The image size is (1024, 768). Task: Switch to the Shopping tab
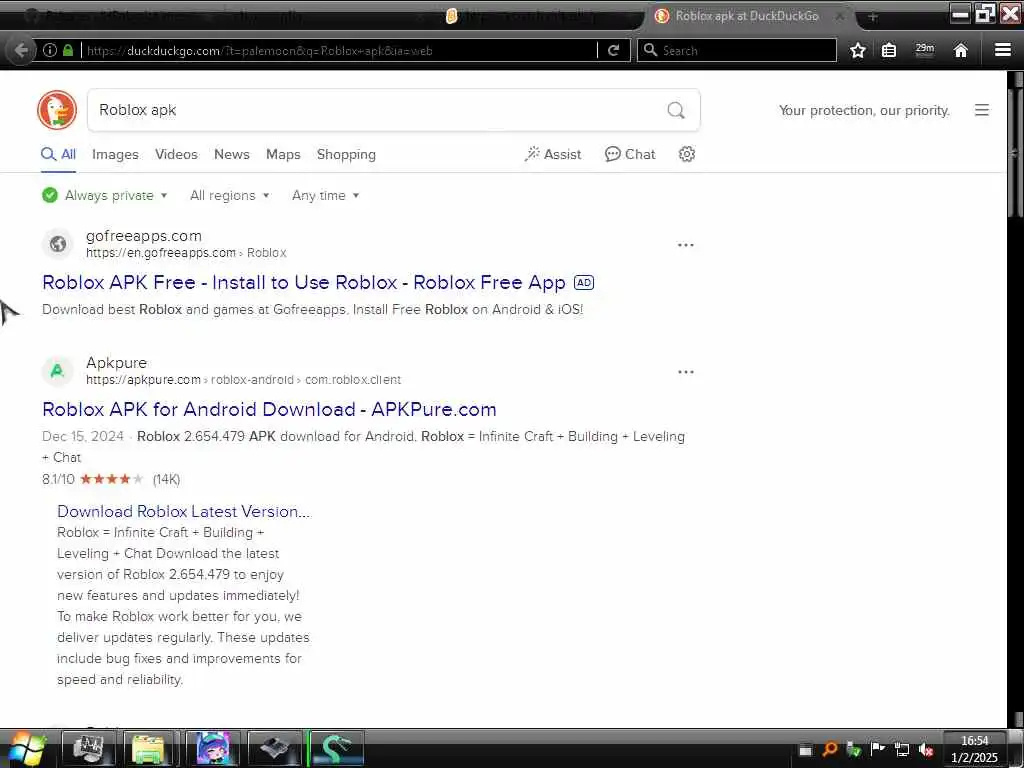tap(346, 155)
